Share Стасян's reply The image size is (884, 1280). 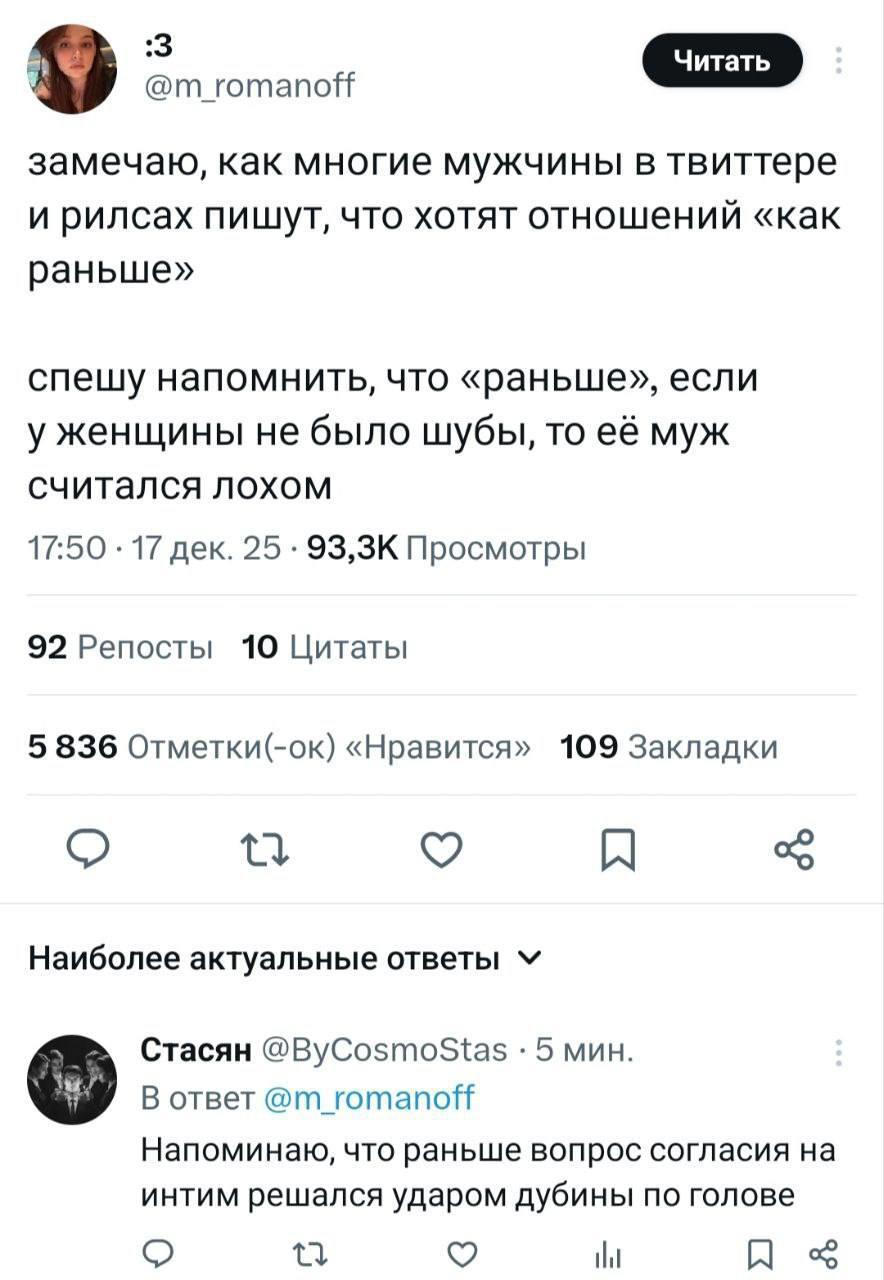click(820, 1254)
